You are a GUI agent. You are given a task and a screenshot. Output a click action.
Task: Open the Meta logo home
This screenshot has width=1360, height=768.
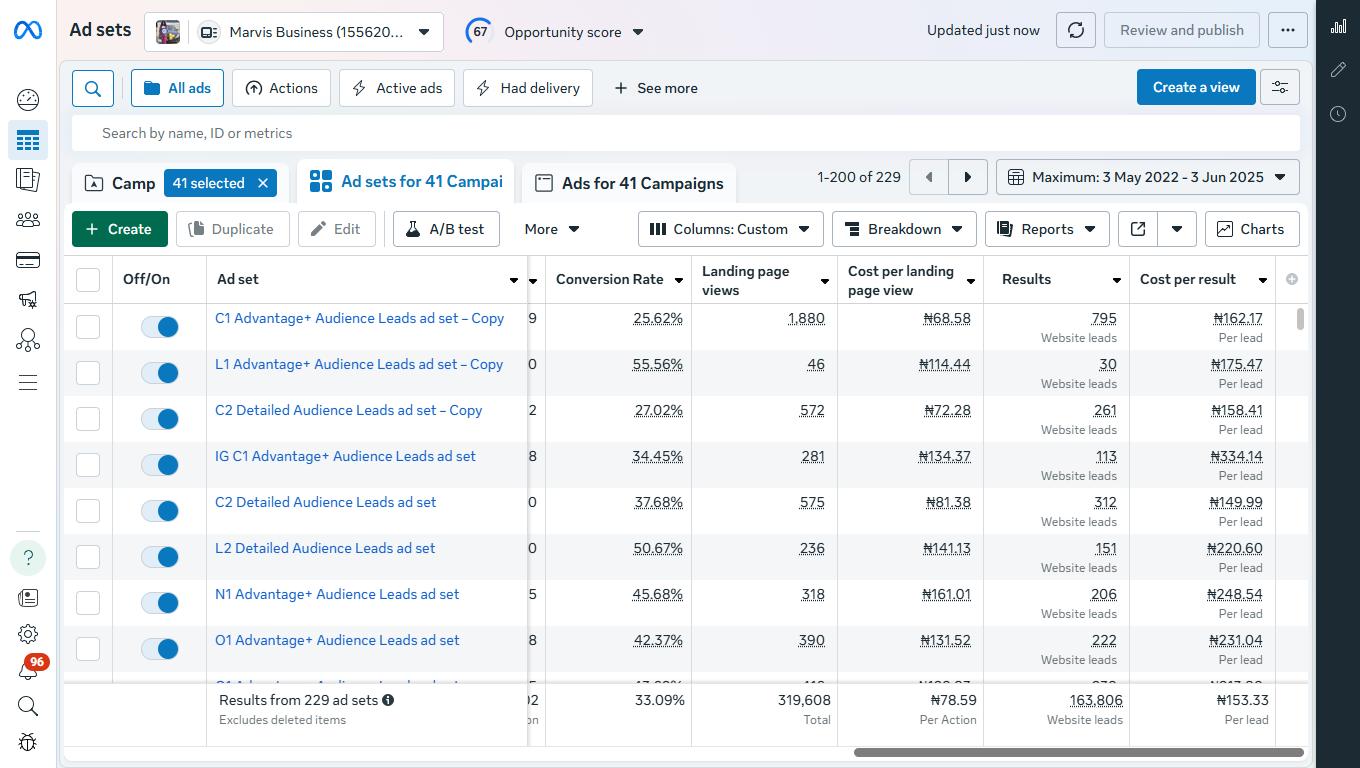28,31
